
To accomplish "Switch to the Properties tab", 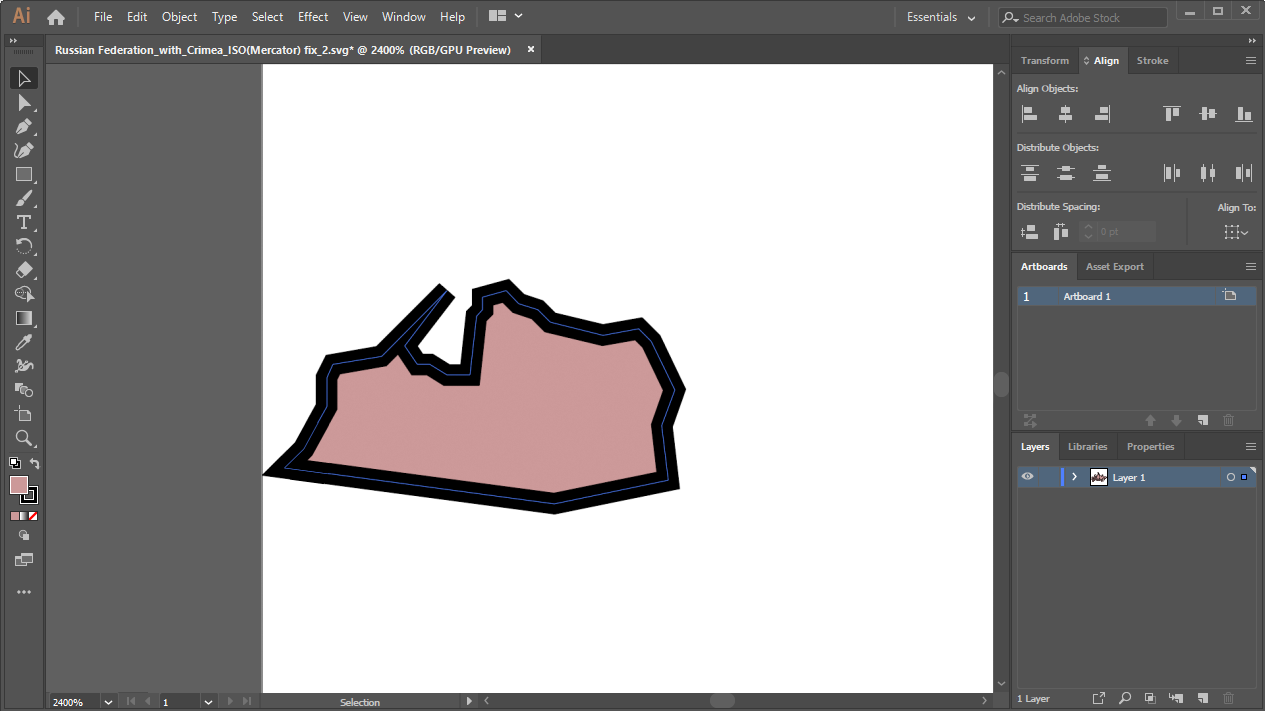I will pos(1150,447).
